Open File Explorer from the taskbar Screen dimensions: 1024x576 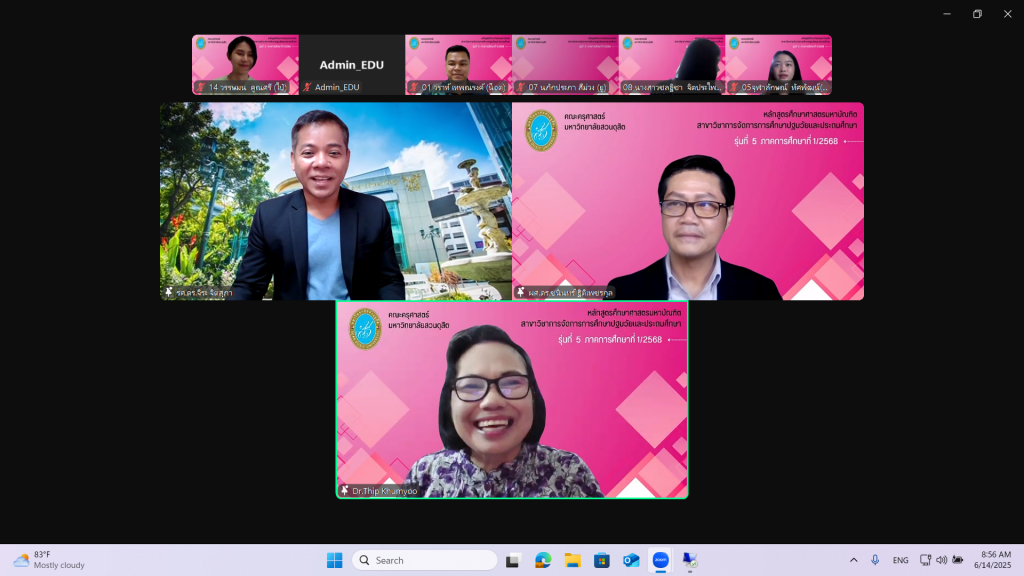point(572,560)
